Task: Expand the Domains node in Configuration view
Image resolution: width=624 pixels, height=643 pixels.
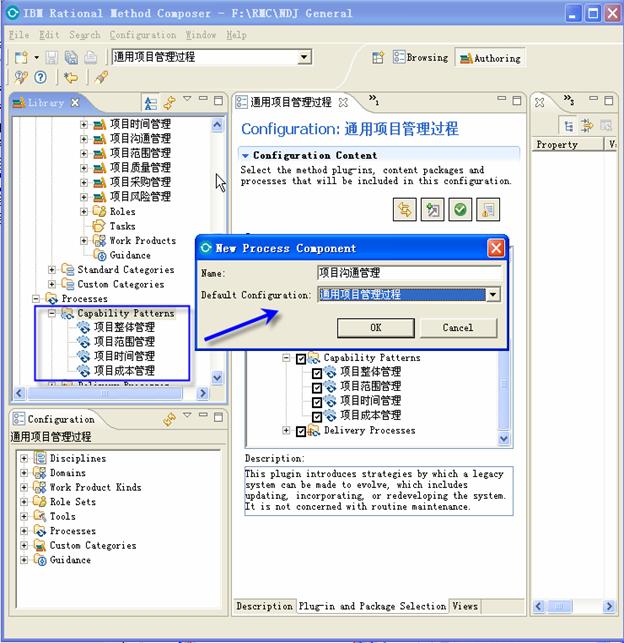Action: tap(24, 473)
